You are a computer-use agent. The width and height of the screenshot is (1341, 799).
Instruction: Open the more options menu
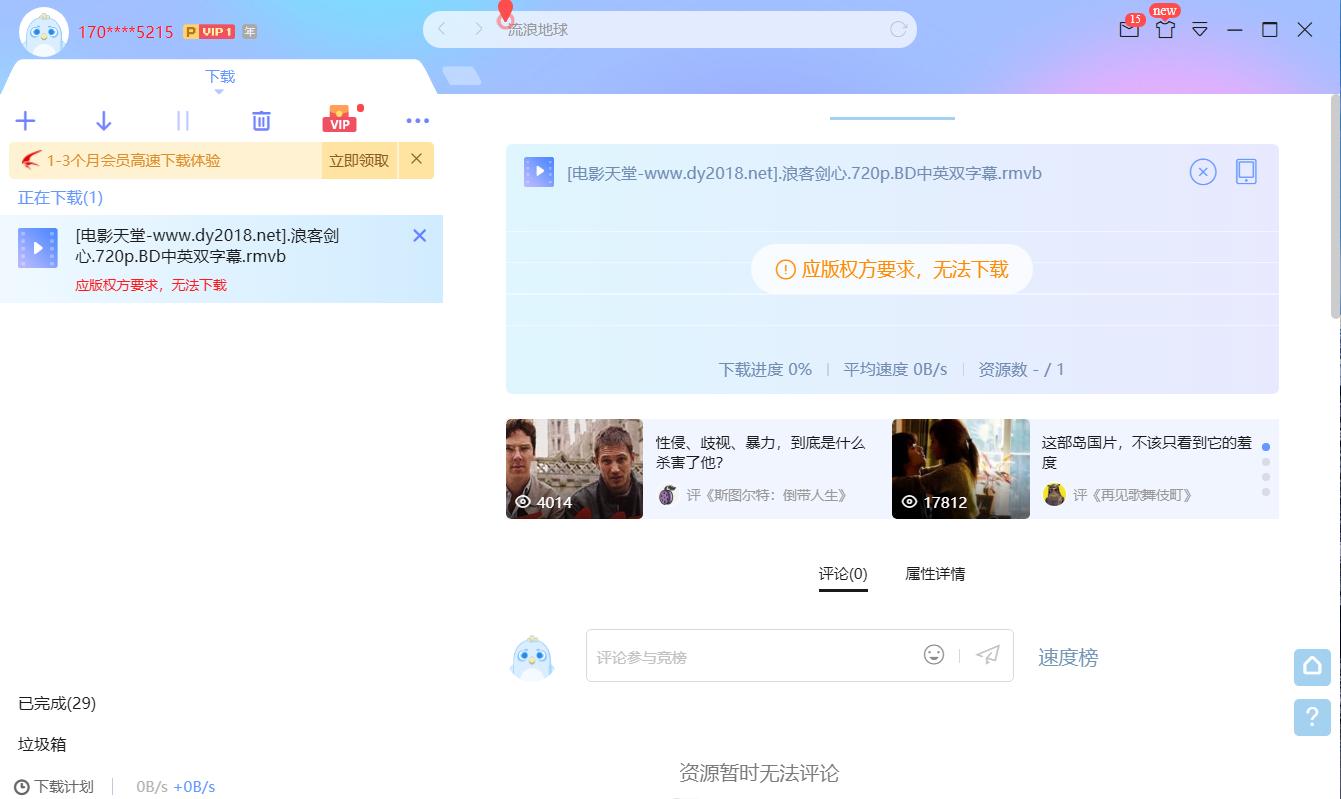417,121
